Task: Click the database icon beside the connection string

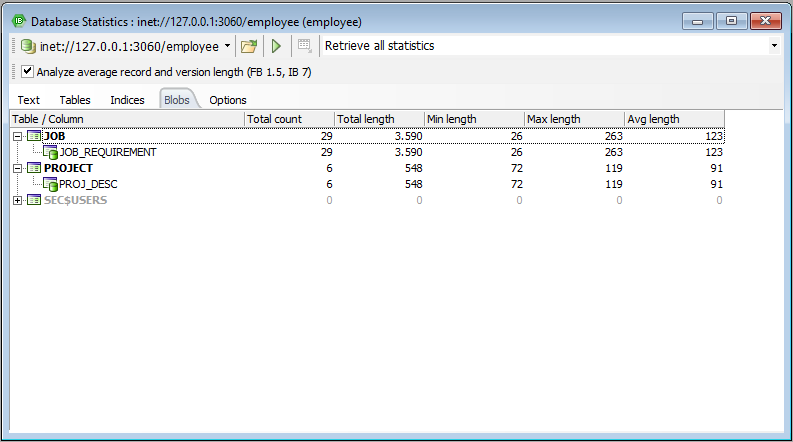Action: point(28,46)
